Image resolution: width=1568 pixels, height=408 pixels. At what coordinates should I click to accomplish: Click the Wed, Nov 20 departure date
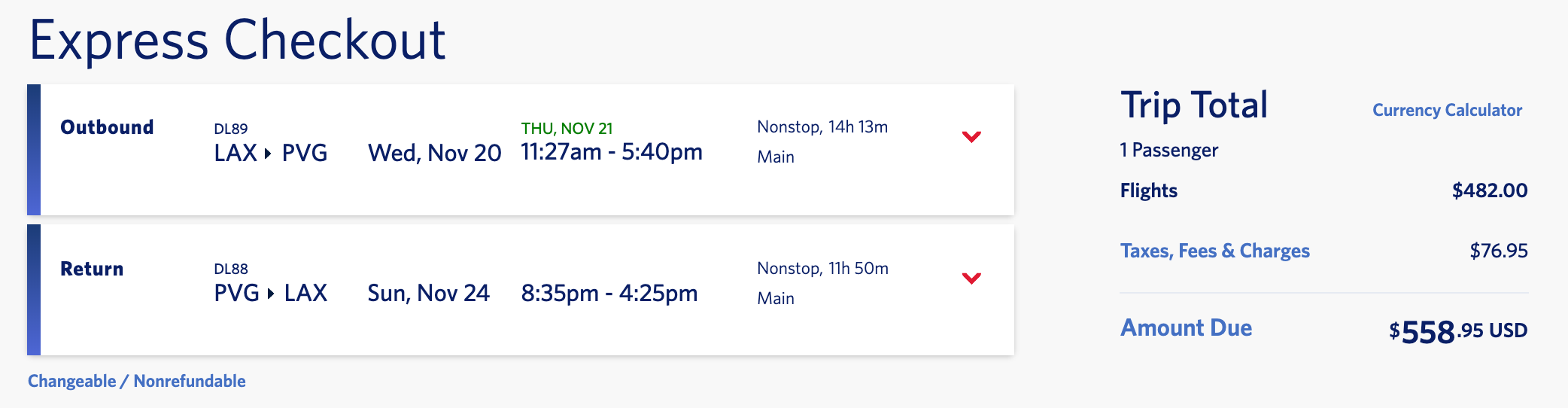[x=434, y=154]
